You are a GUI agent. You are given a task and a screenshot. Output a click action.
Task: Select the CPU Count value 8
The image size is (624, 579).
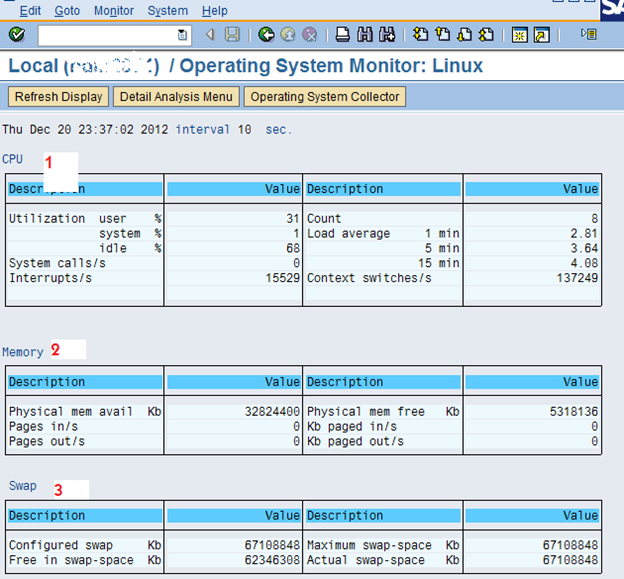(x=594, y=218)
